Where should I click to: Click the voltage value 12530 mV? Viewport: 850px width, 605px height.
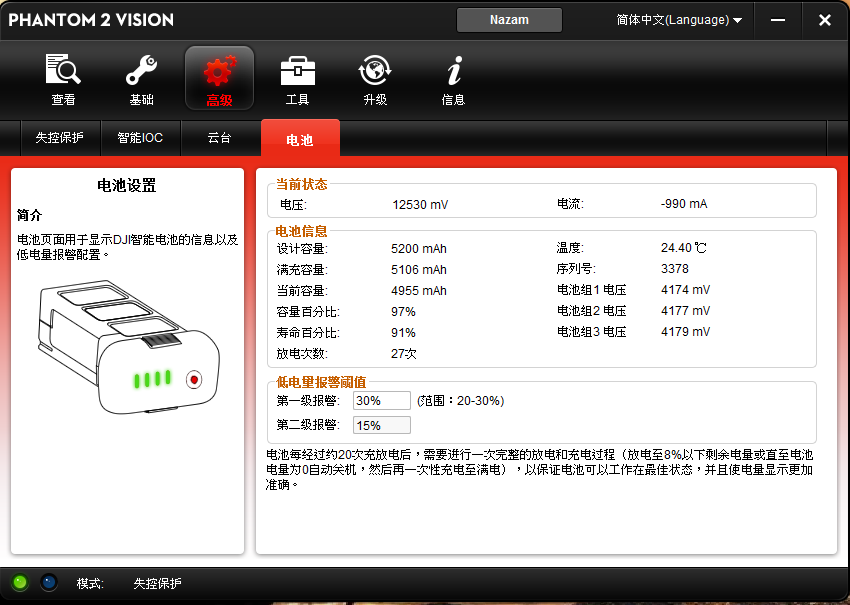[x=420, y=205]
